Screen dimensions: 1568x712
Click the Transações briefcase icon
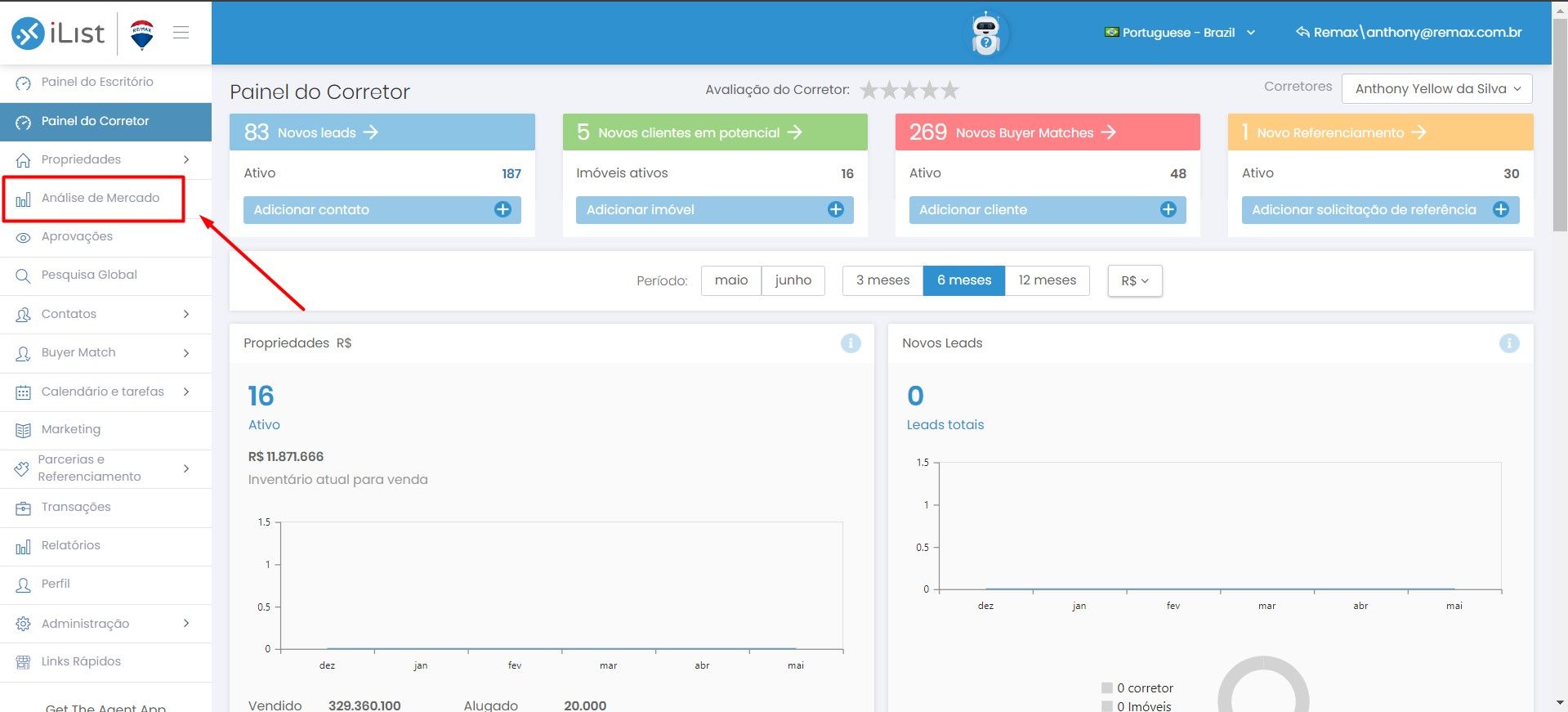pos(24,508)
